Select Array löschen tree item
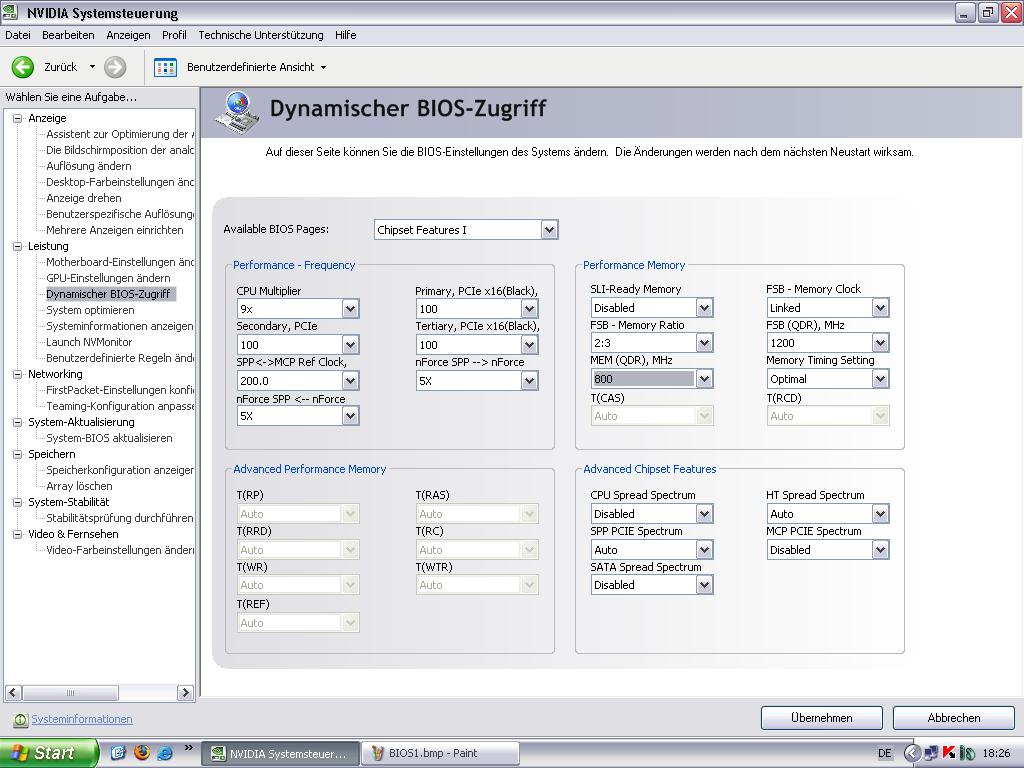Viewport: 1024px width, 768px height. pos(79,487)
